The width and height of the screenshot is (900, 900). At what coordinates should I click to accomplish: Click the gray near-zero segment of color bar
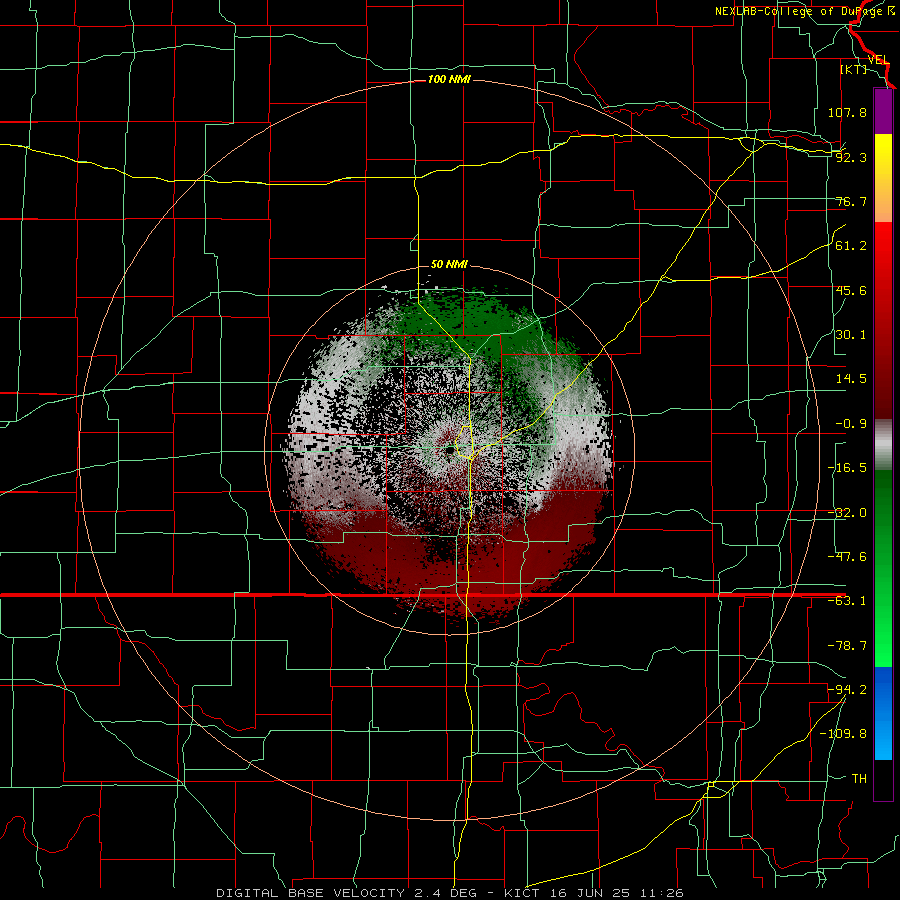tap(883, 445)
